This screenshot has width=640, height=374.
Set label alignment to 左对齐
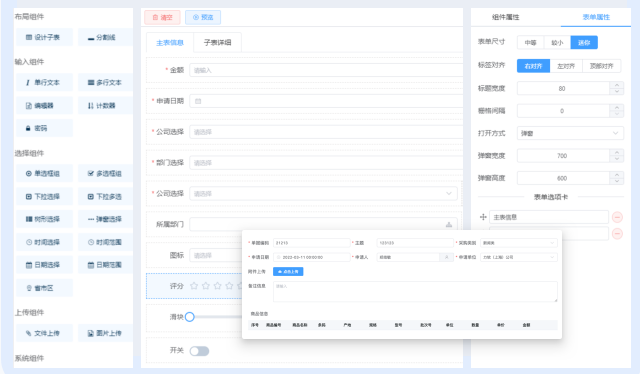pyautogui.click(x=566, y=66)
